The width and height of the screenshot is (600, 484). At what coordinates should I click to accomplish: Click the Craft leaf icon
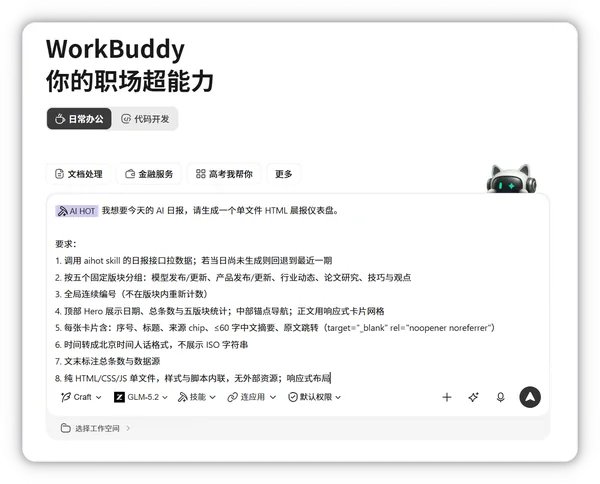point(66,397)
